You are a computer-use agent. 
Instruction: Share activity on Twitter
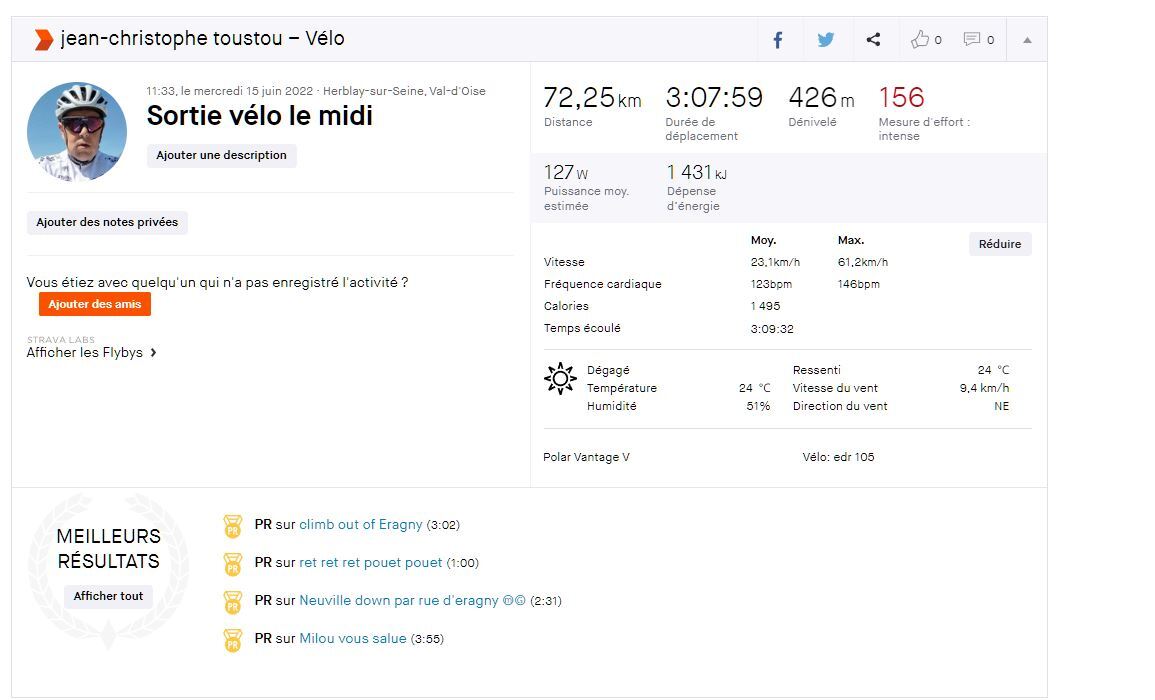click(825, 40)
